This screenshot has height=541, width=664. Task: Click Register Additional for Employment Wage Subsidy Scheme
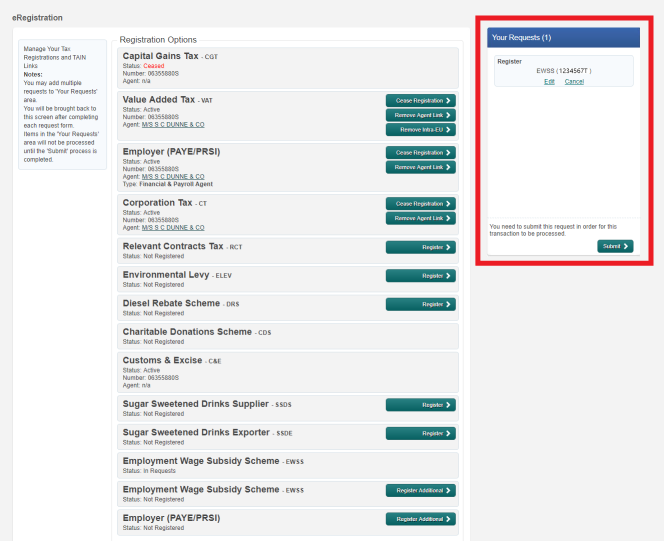420,491
